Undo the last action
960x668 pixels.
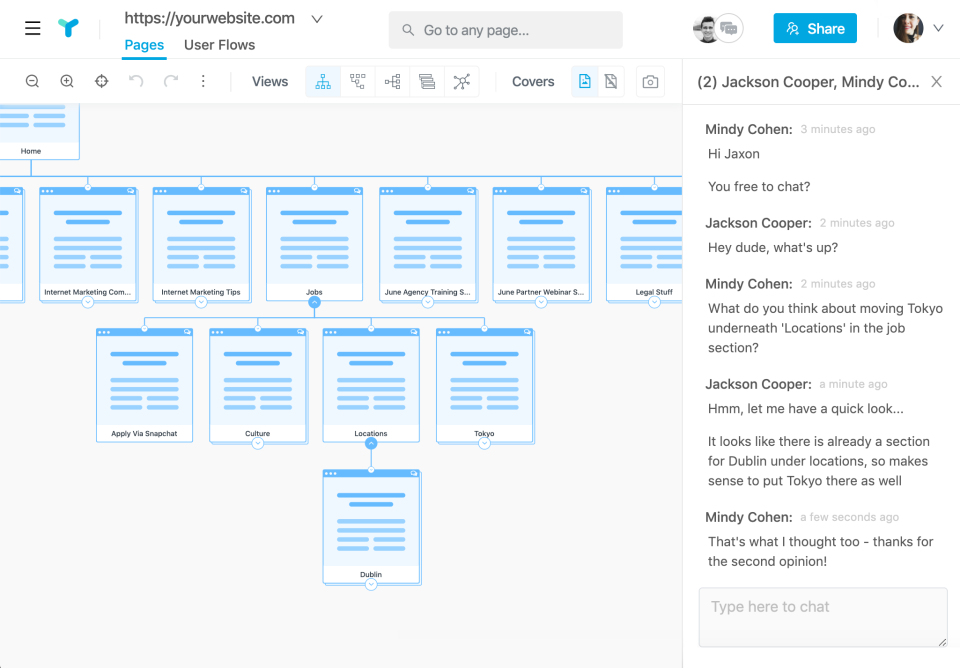click(136, 81)
